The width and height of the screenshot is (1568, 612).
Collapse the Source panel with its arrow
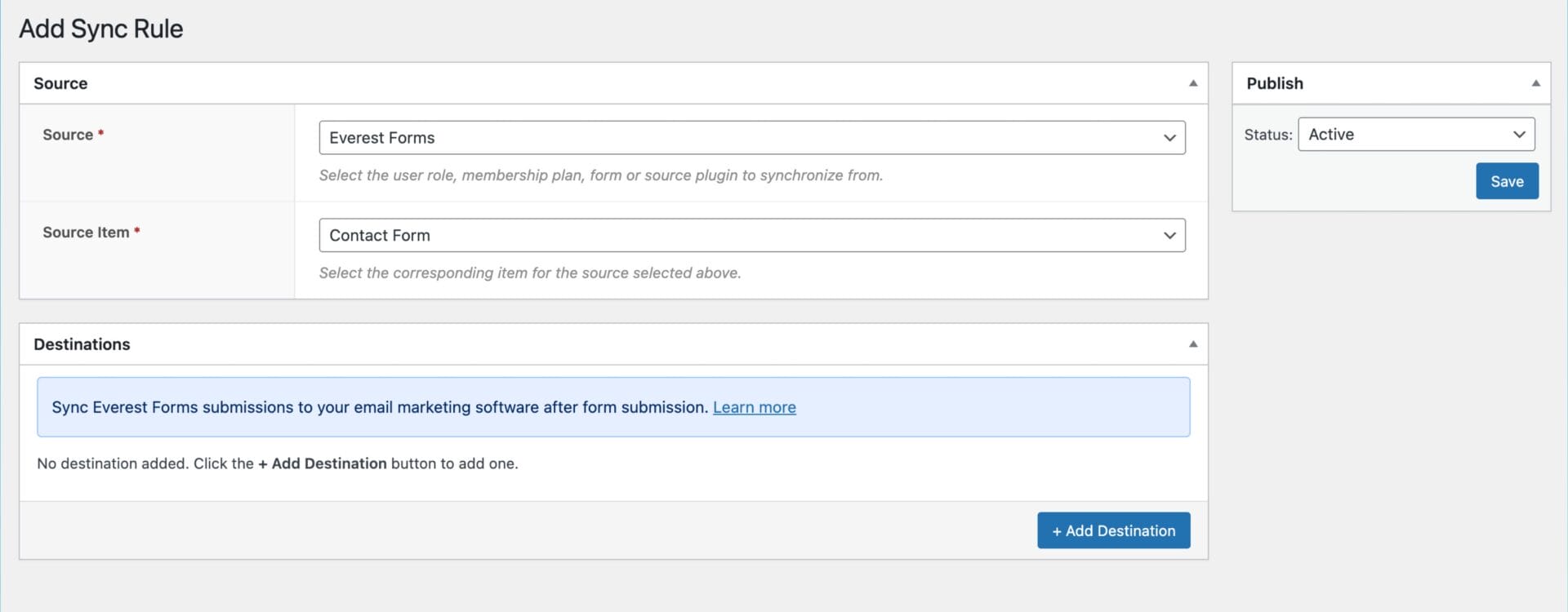(x=1193, y=83)
